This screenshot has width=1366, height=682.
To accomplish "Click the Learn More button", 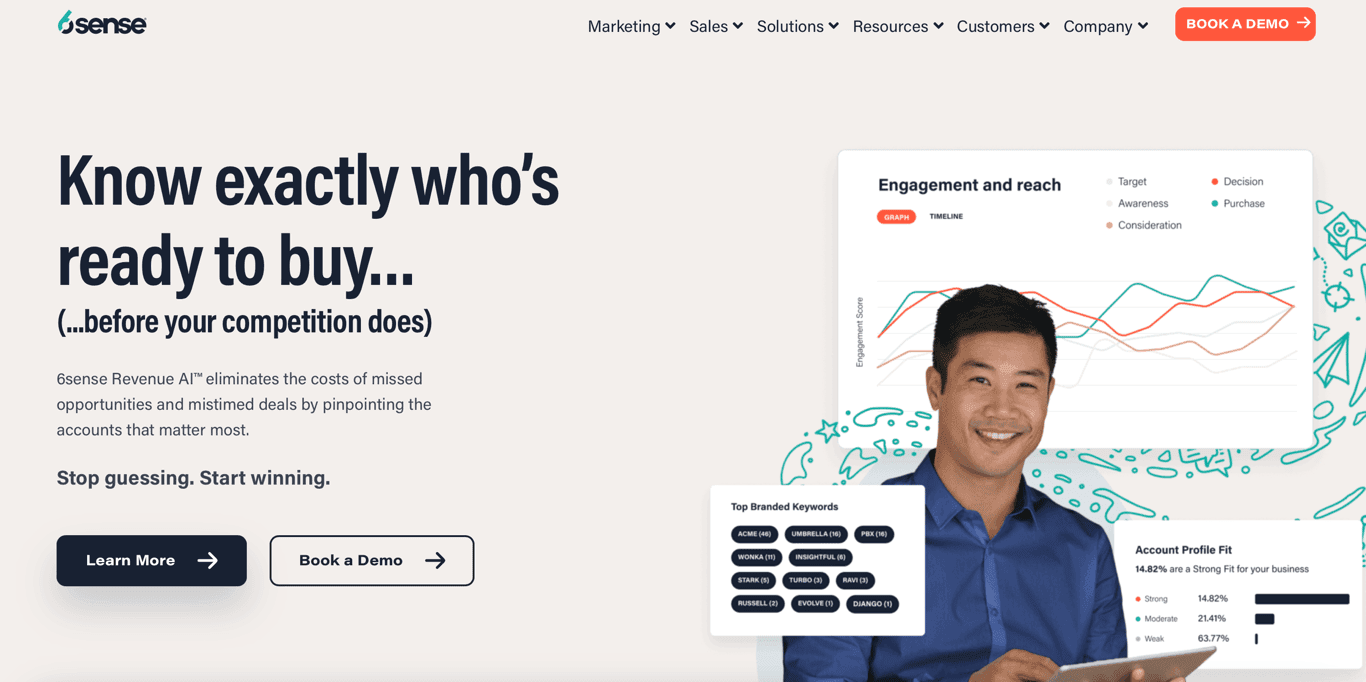I will point(151,561).
